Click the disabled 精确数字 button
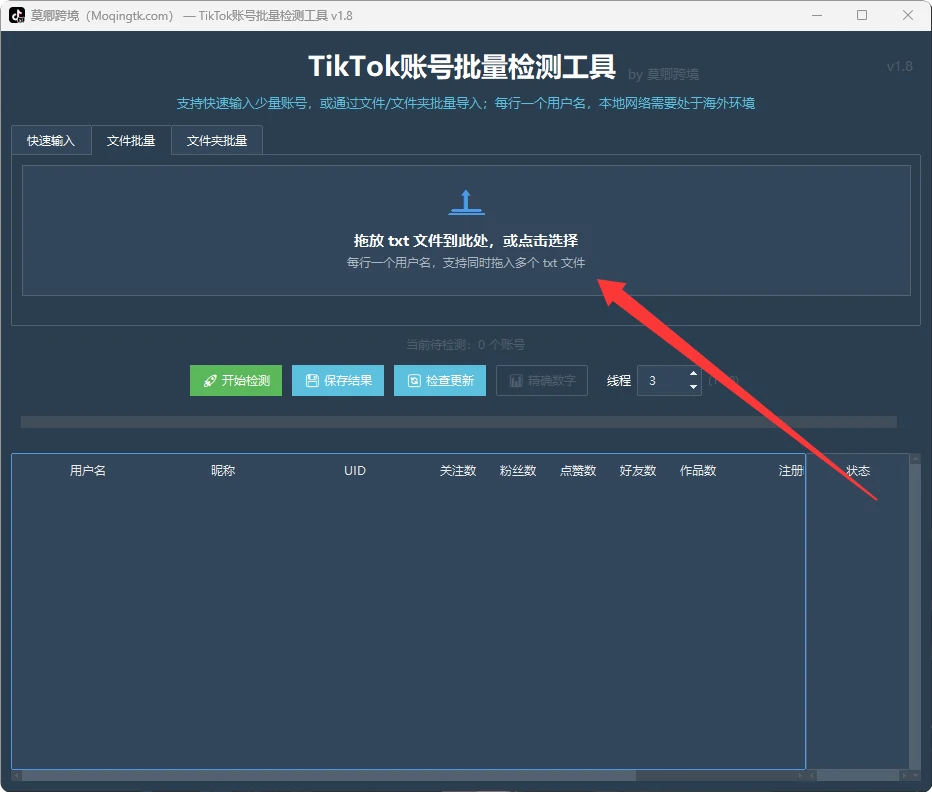The height and width of the screenshot is (792, 932). (x=542, y=381)
